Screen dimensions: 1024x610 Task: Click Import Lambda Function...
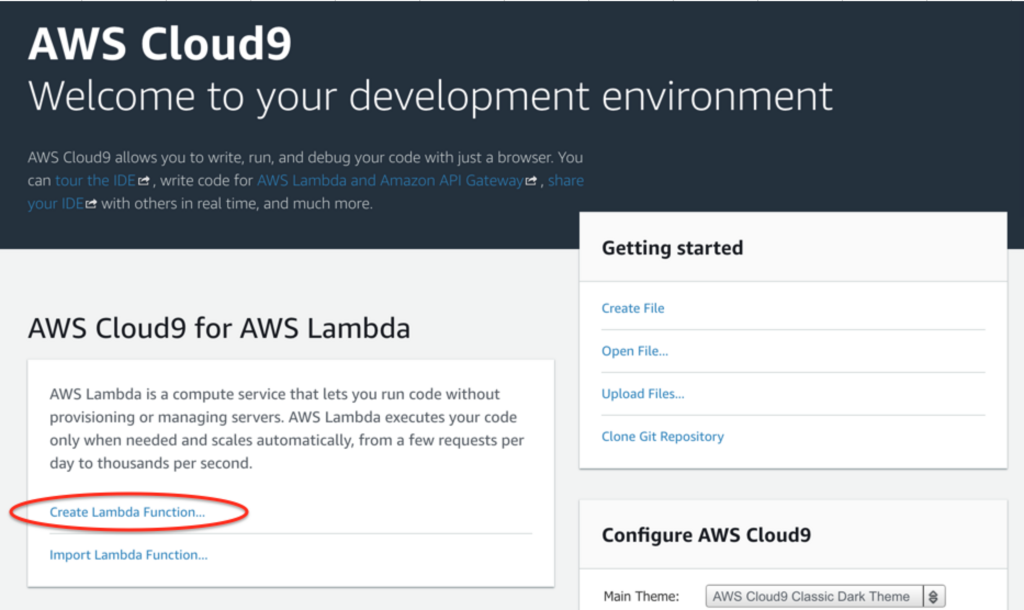point(129,555)
